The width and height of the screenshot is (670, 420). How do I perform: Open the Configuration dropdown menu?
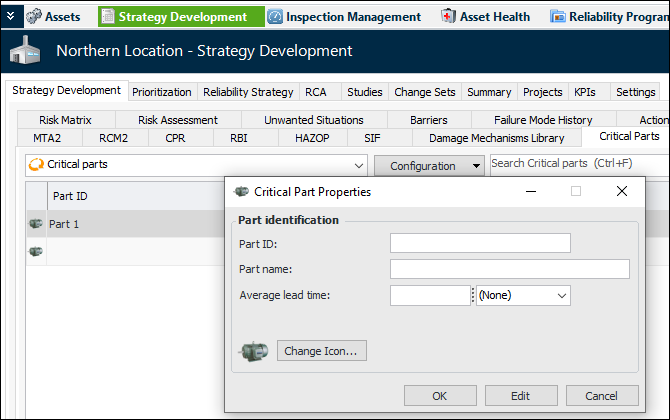coord(427,166)
